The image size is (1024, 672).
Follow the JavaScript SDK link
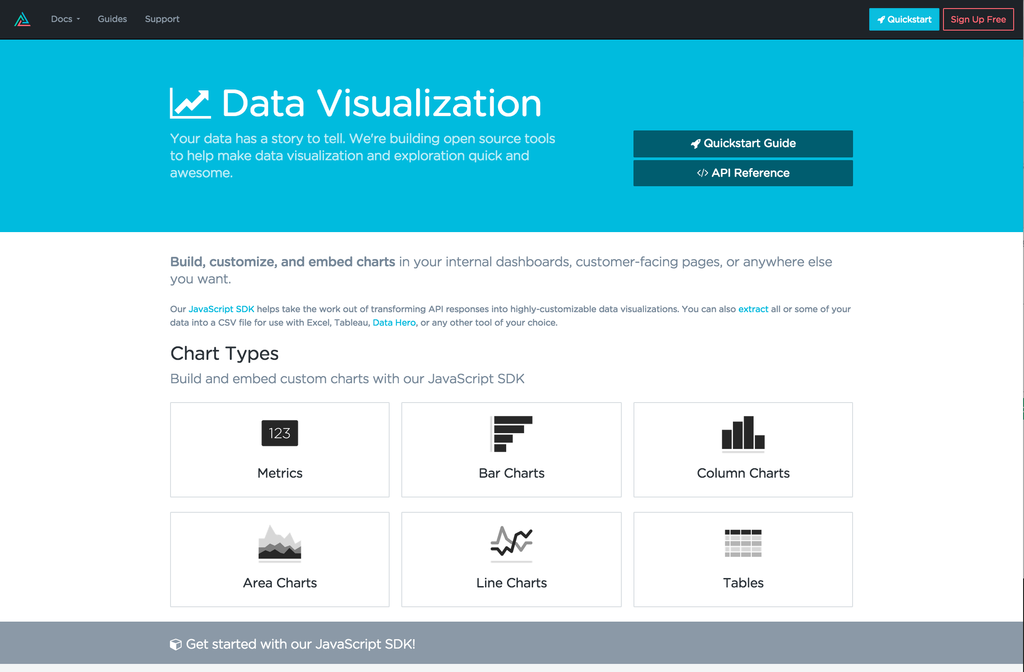(221, 310)
